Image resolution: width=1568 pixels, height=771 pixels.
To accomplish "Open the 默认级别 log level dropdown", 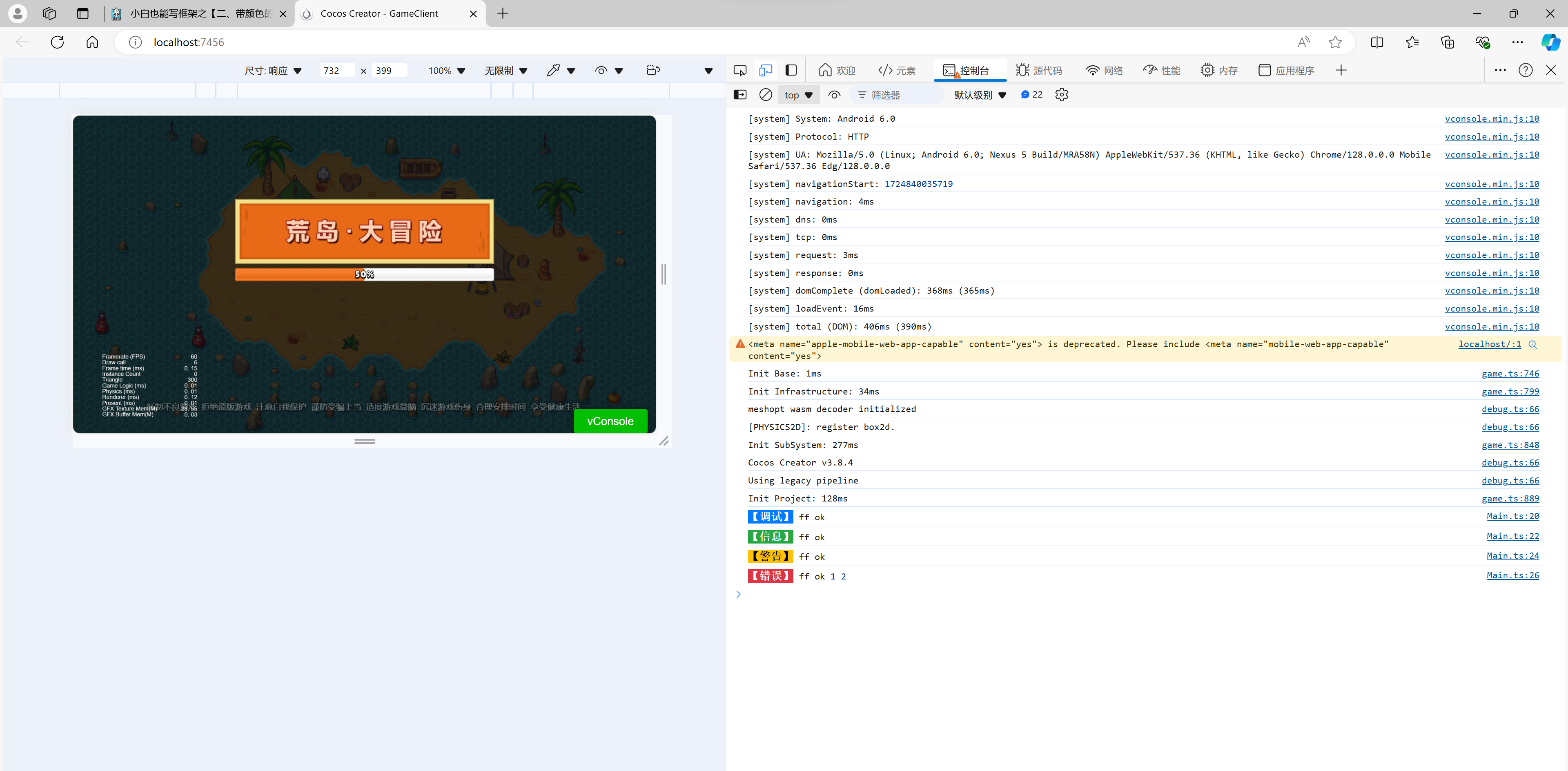I will click(x=980, y=95).
